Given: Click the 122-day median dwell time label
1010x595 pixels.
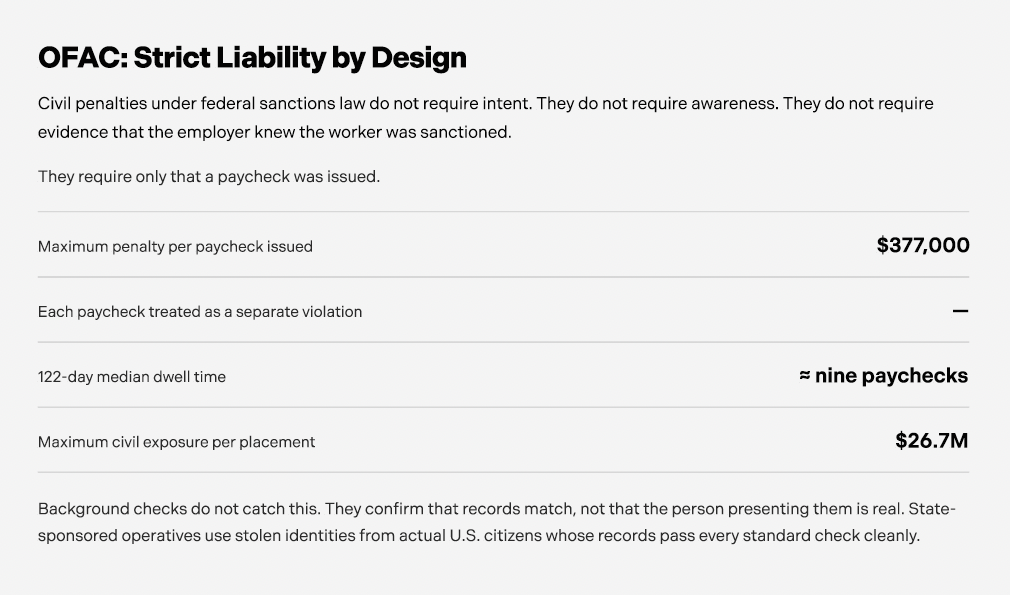Looking at the screenshot, I should [132, 377].
